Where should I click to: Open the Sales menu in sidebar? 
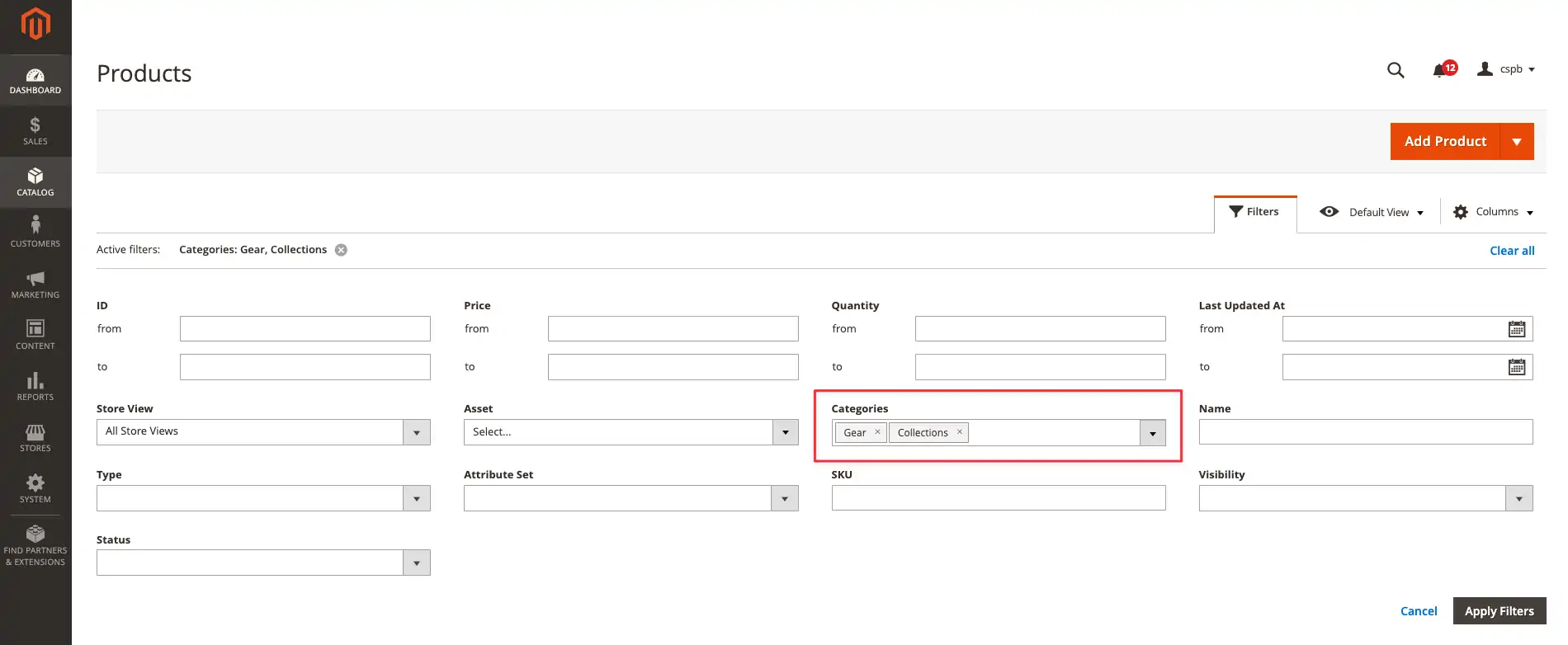[35, 131]
